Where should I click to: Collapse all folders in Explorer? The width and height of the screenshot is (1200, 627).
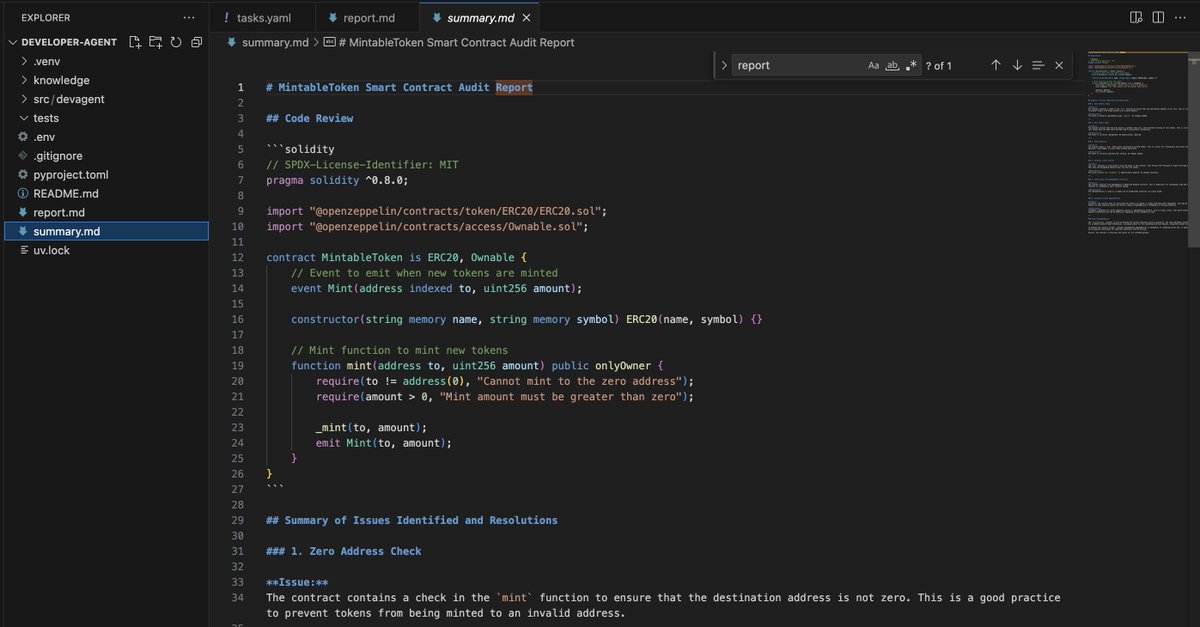pyautogui.click(x=196, y=42)
